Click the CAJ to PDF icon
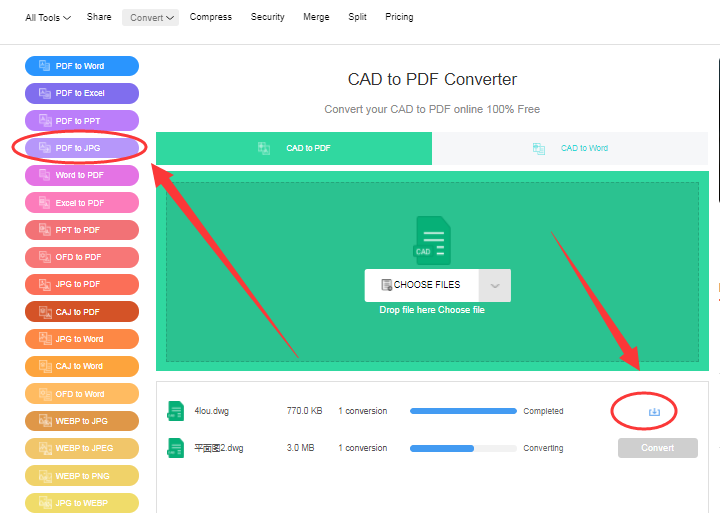Viewport: 720px width, 513px height. 45,312
